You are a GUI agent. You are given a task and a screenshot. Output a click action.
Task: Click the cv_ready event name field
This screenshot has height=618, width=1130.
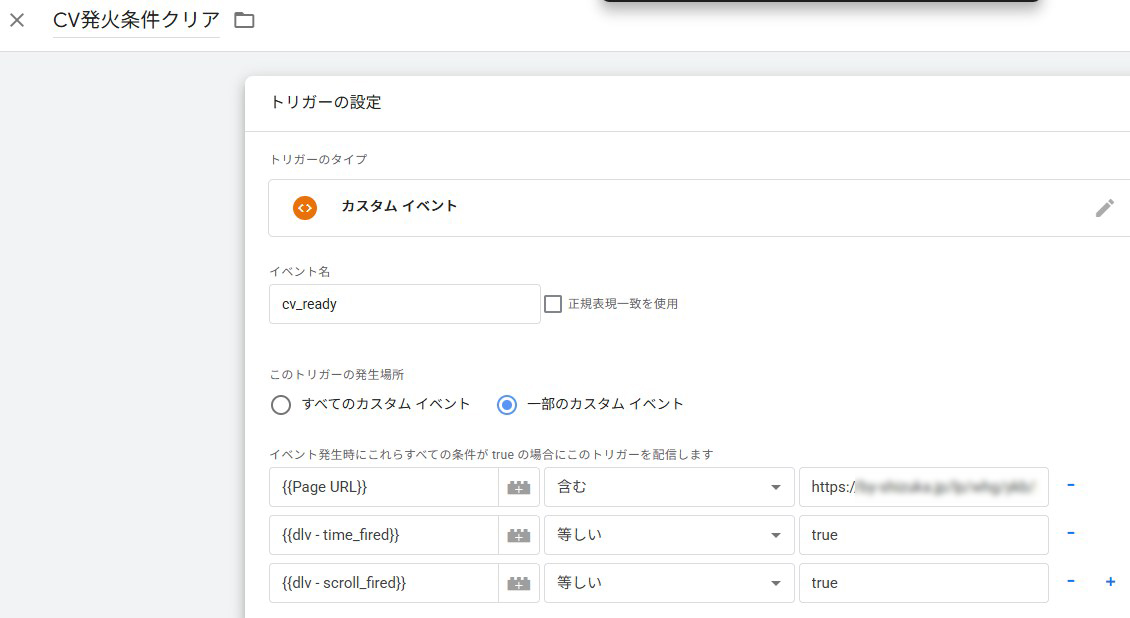[x=404, y=304]
